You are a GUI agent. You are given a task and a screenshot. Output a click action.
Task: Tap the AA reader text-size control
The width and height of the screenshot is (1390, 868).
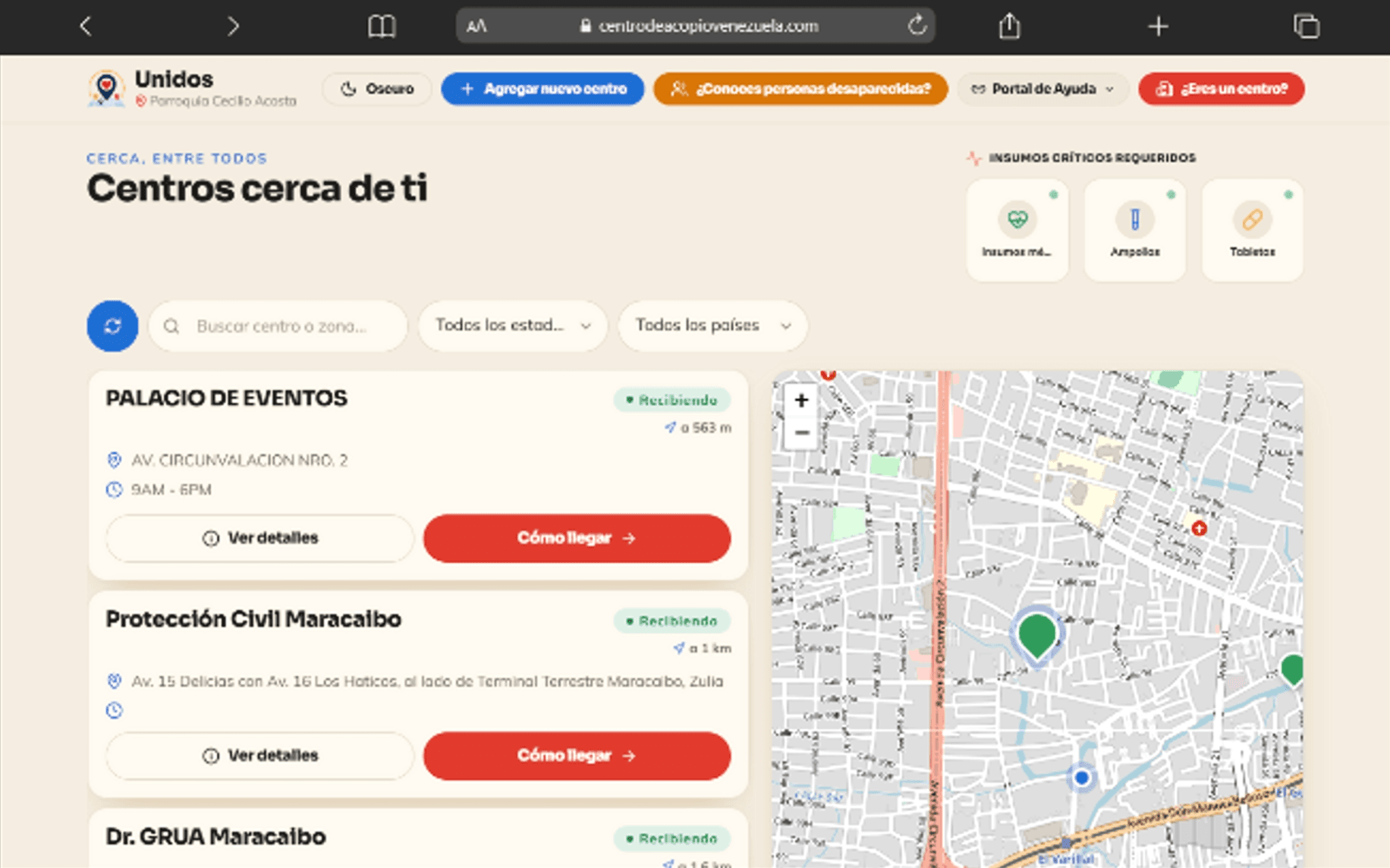[476, 27]
